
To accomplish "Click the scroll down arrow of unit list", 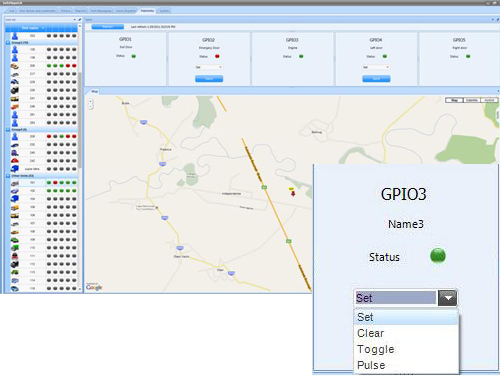I will tap(80, 290).
